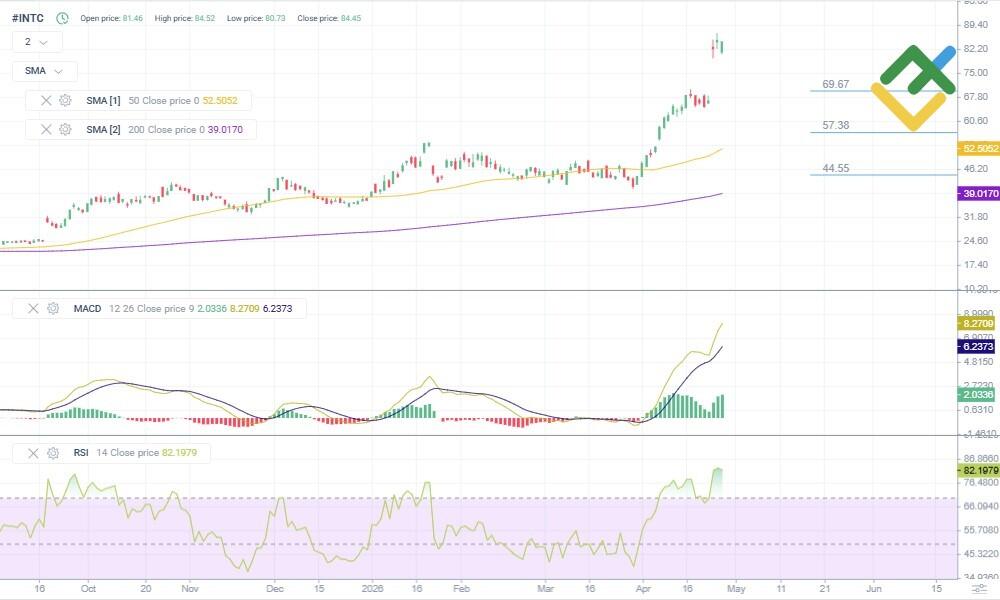Remove the SMA [1] indicator

(46, 100)
